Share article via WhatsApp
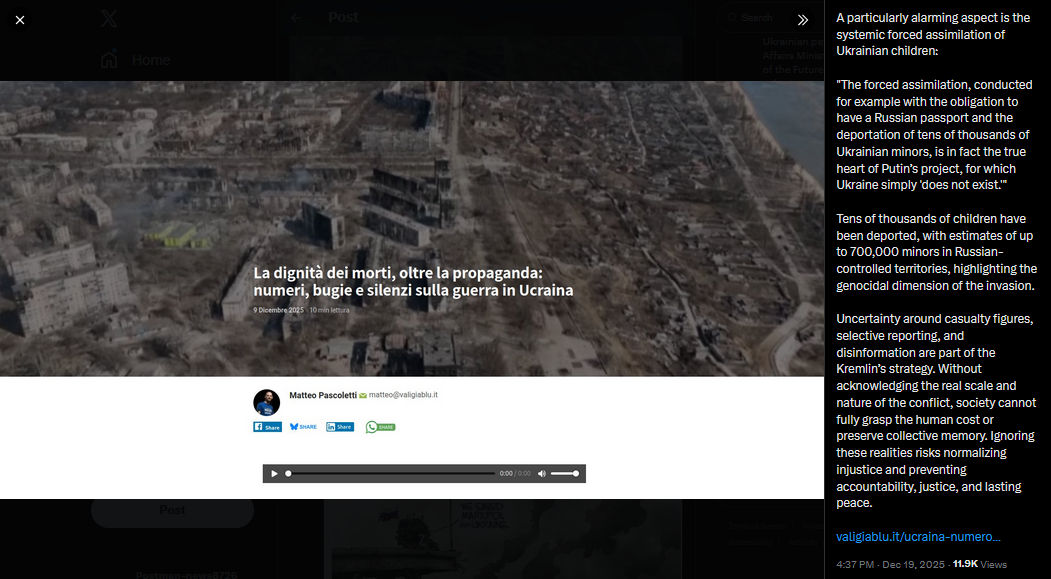Screen dimensions: 1051x579 pyautogui.click(x=380, y=427)
